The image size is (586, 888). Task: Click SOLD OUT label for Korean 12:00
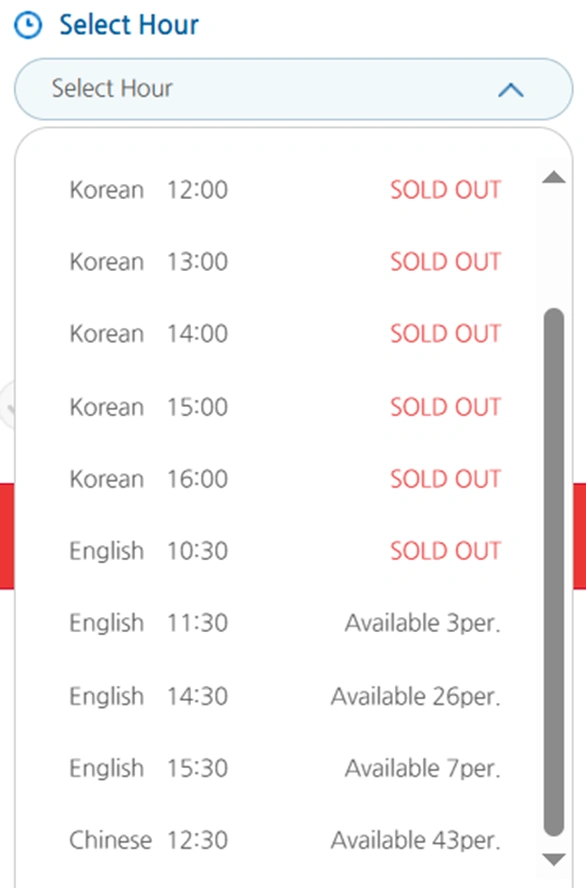tap(446, 190)
